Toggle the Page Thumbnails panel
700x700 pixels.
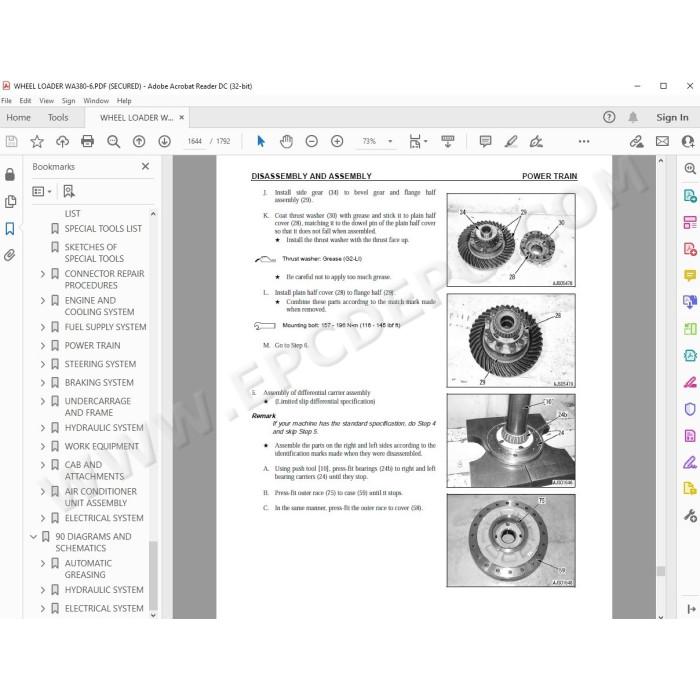tap(10, 201)
